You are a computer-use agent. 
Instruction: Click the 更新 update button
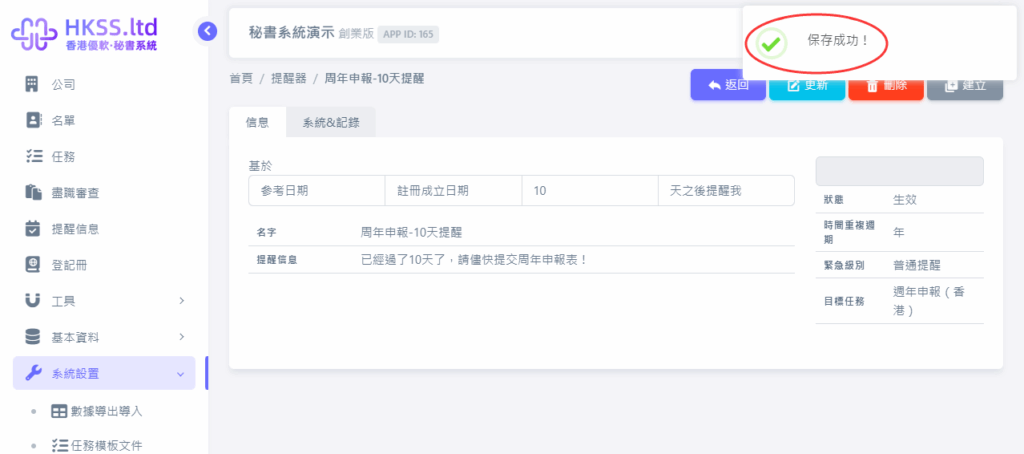(x=807, y=85)
